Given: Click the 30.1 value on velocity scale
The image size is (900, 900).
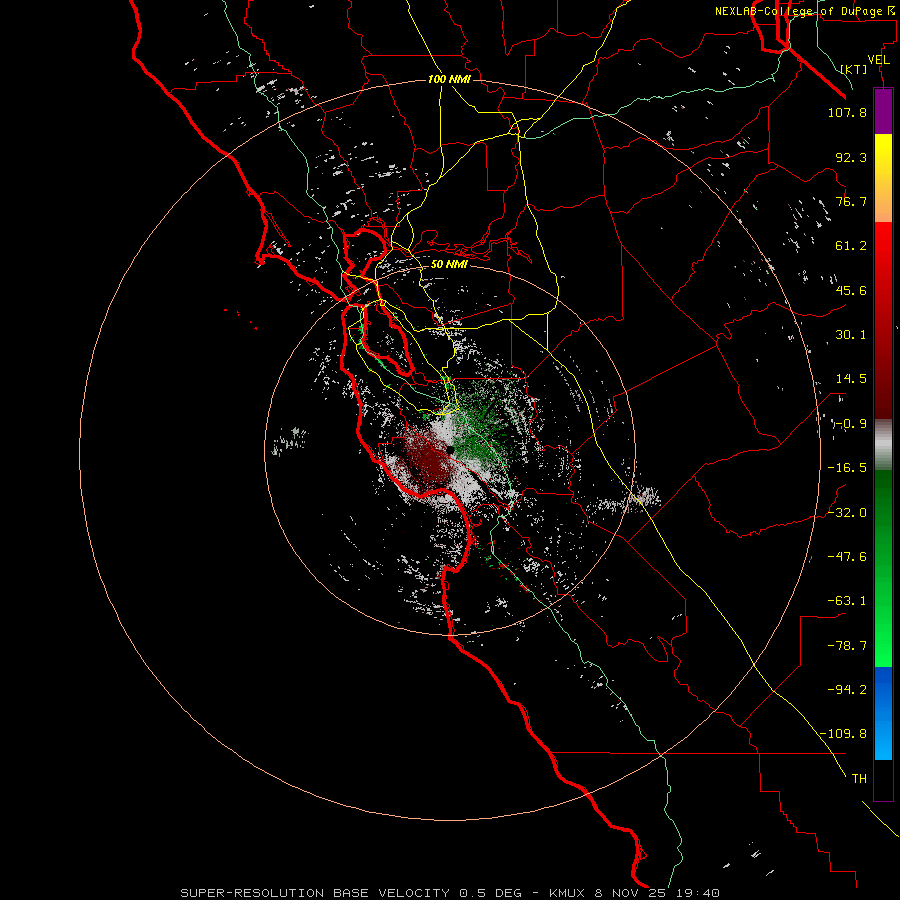Looking at the screenshot, I should pyautogui.click(x=851, y=335).
